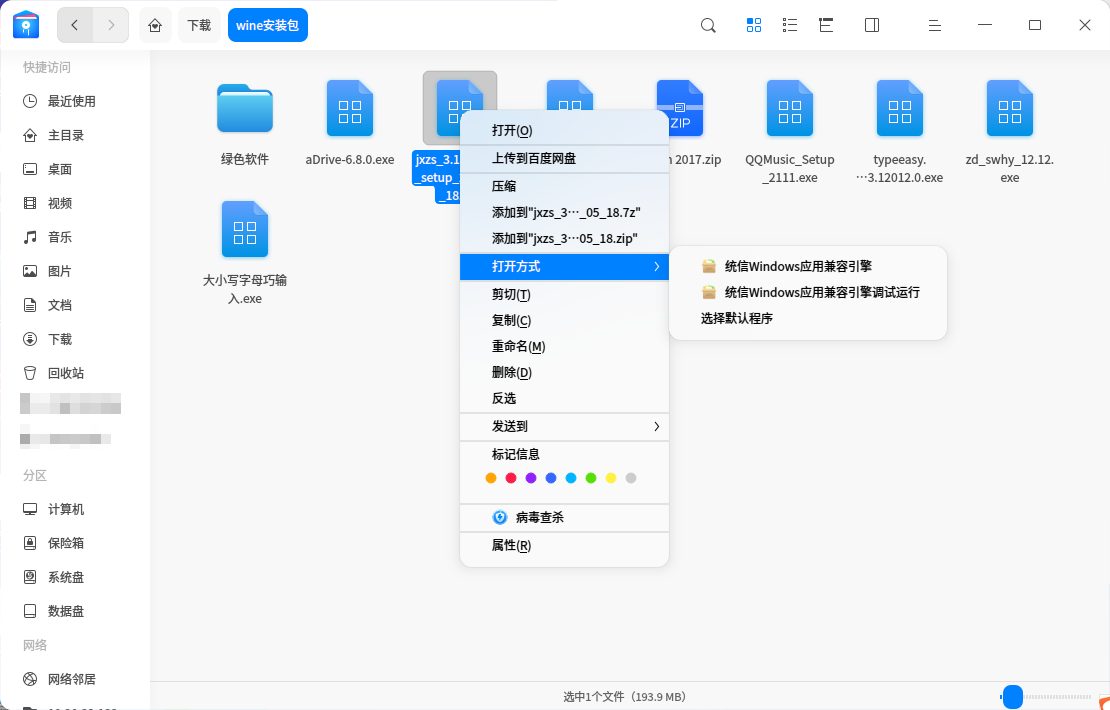Screen dimensions: 1110x710
Task: Choose add to 7z archive option
Action: click(x=564, y=212)
